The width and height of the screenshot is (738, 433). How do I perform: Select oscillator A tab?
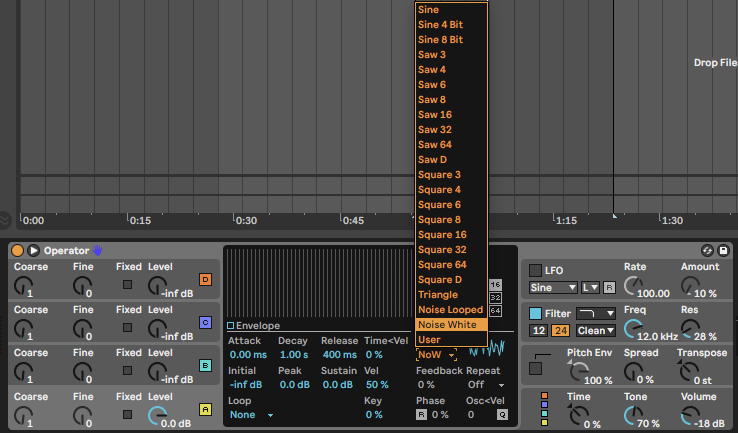point(205,409)
